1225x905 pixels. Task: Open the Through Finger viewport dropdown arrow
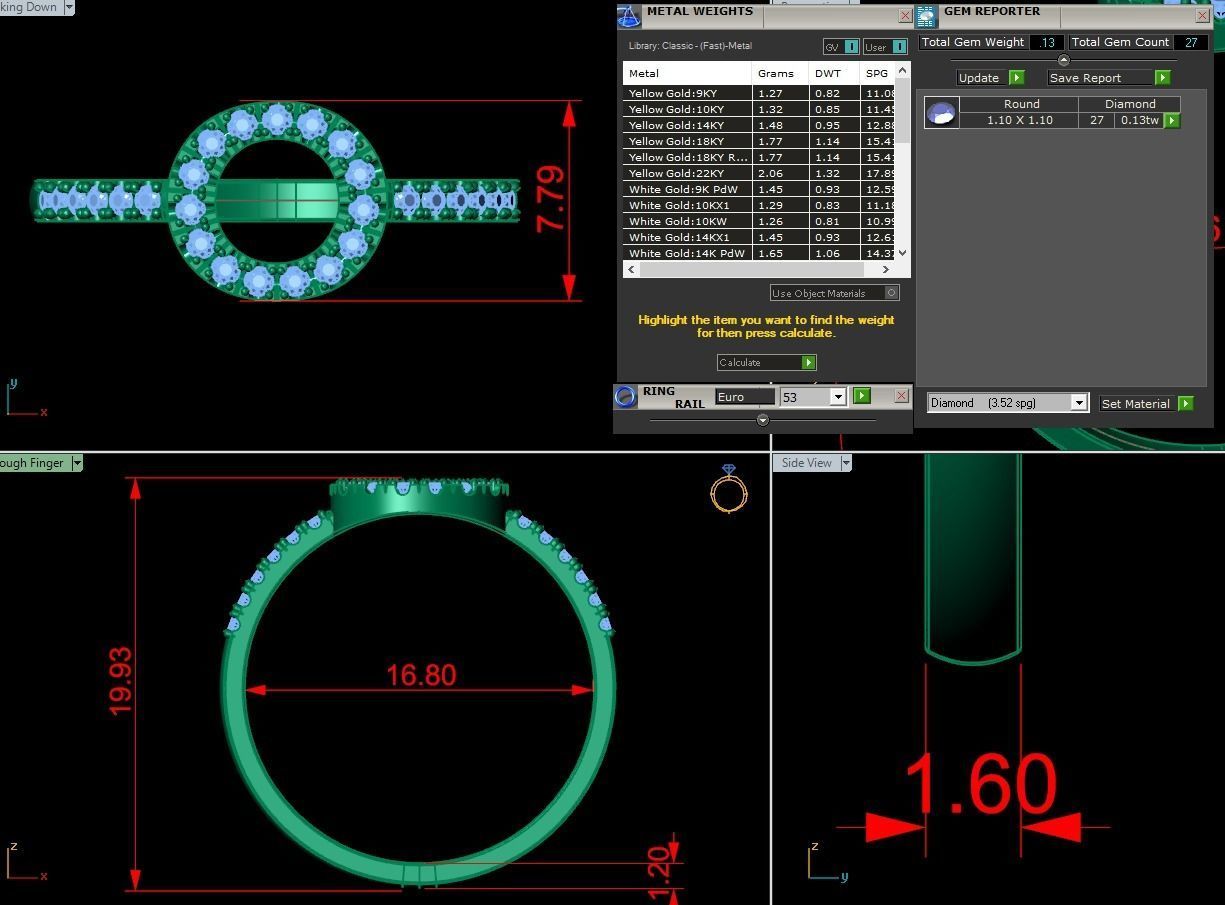click(x=77, y=463)
